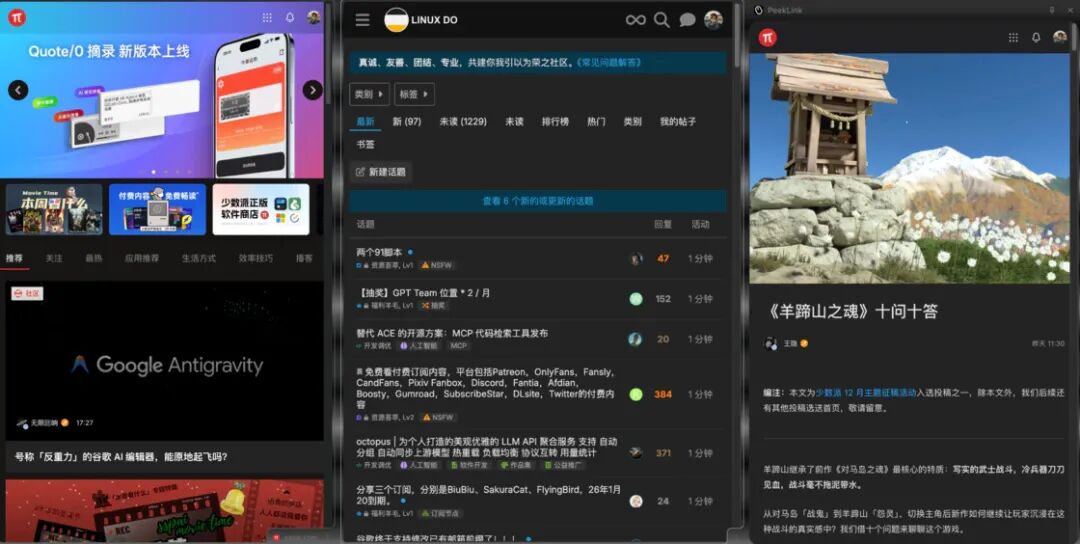
Task: Sort topics by 回复 column header
Action: [x=663, y=224]
